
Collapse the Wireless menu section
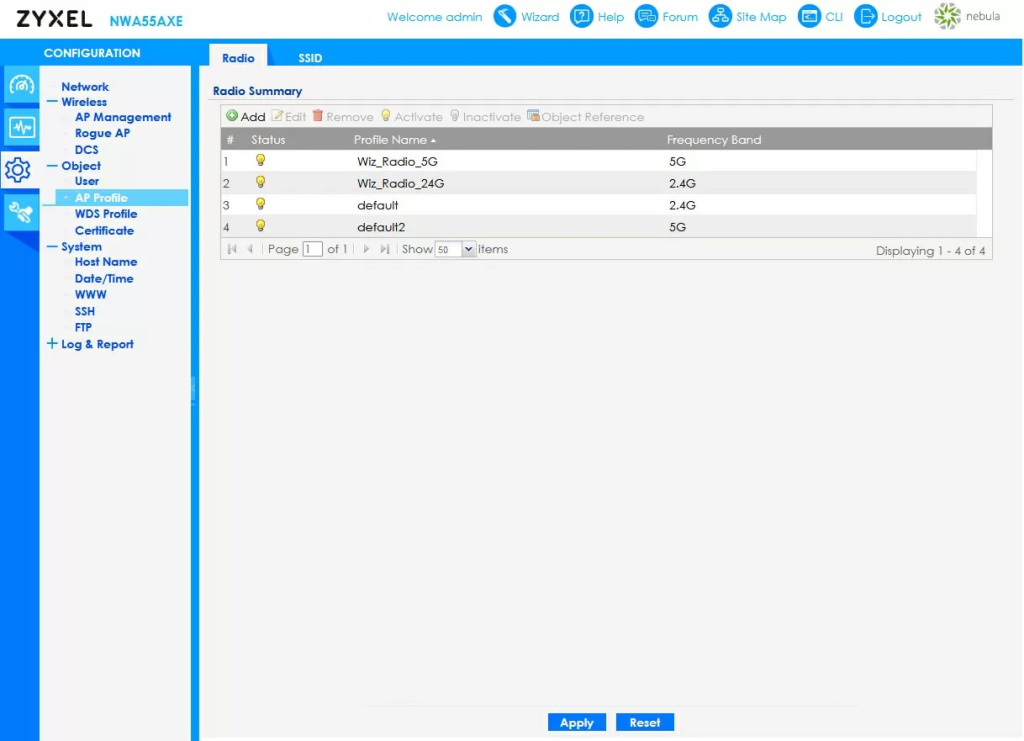[x=52, y=102]
